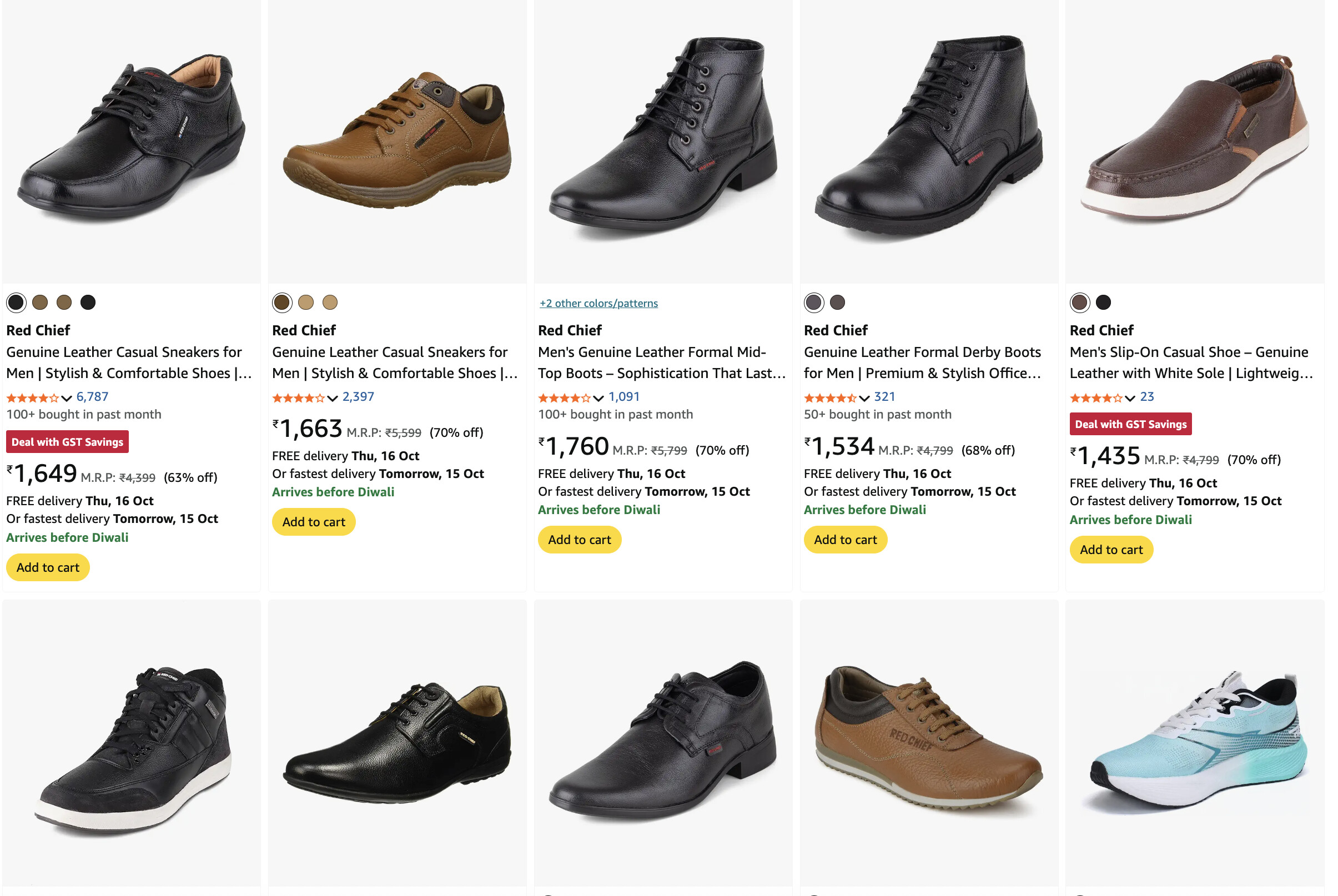Add the ₹1,534 Derby Boots to cart
The image size is (1338, 896).
pos(845,540)
